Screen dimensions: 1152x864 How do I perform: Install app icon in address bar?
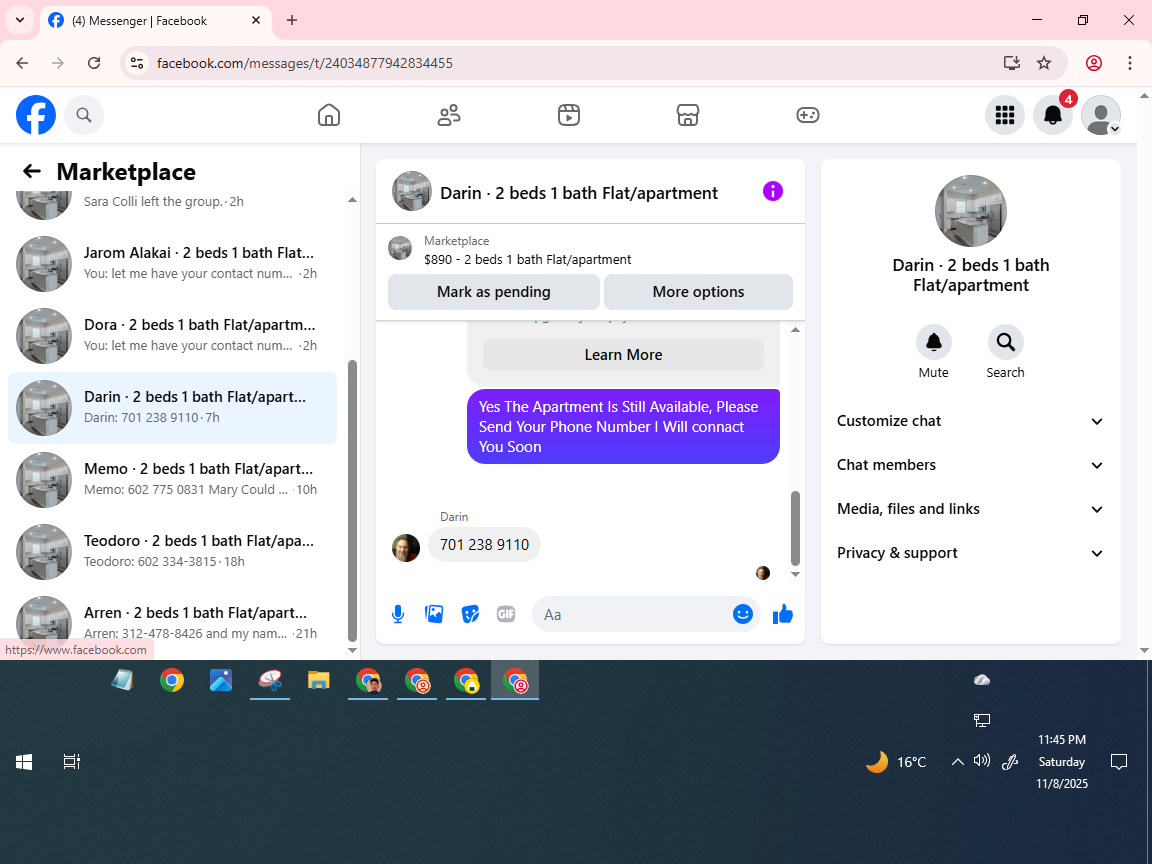pos(1012,63)
